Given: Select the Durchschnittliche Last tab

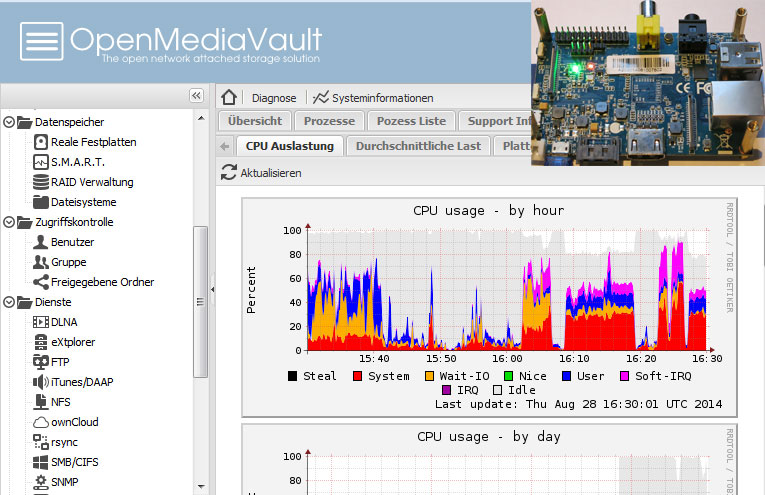Looking at the screenshot, I should tap(418, 146).
